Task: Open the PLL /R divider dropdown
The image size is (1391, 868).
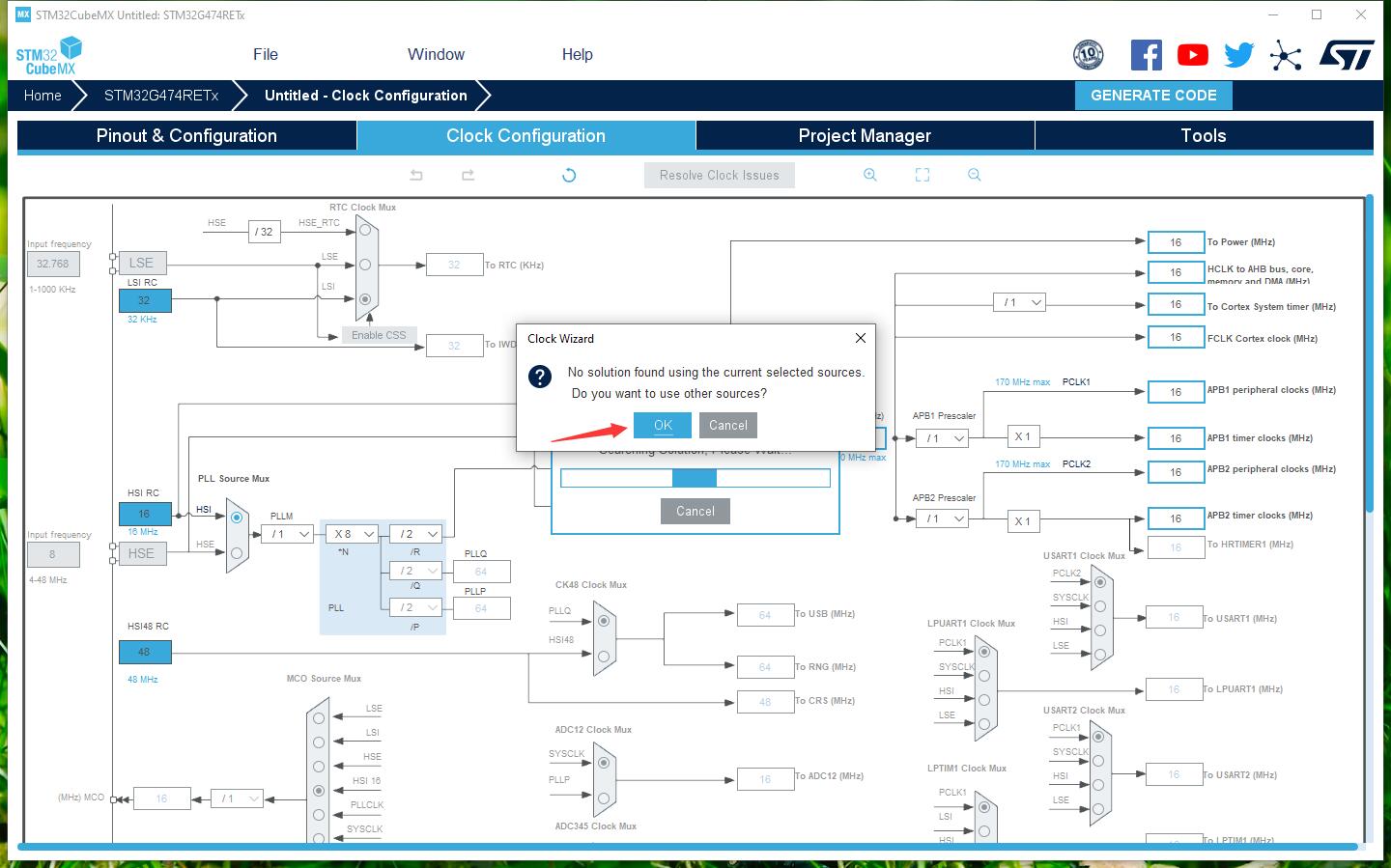Action: coord(416,534)
